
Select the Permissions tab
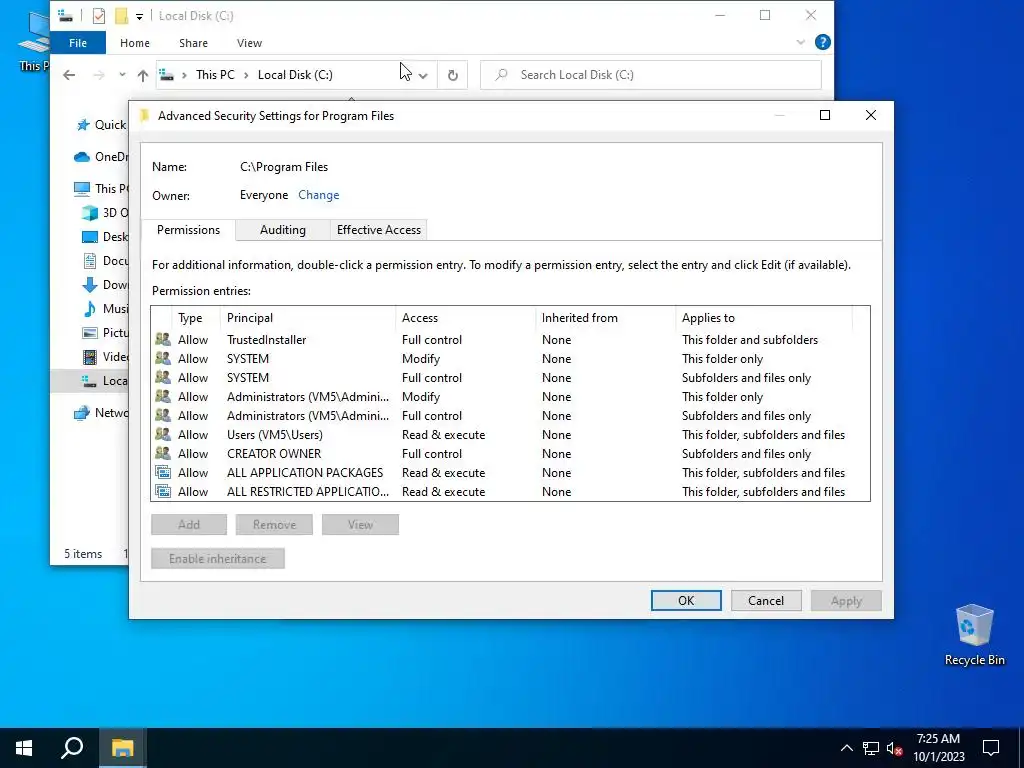tap(188, 230)
